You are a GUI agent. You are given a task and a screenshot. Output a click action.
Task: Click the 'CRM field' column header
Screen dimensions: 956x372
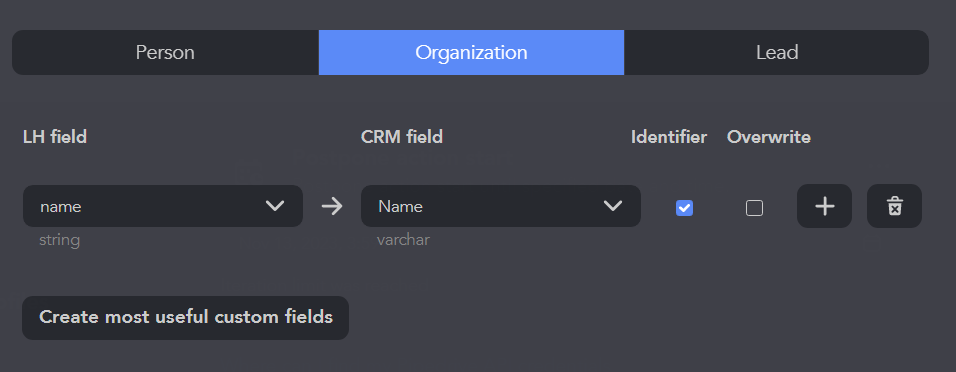pos(402,137)
